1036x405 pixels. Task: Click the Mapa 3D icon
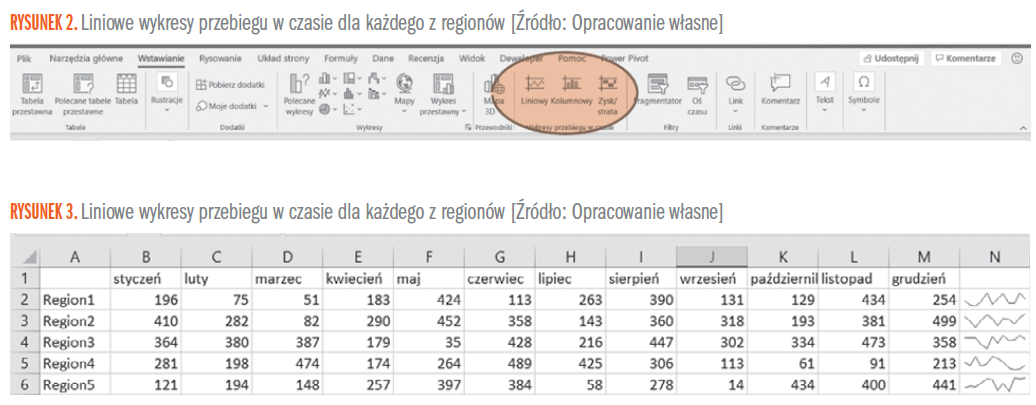click(x=493, y=92)
